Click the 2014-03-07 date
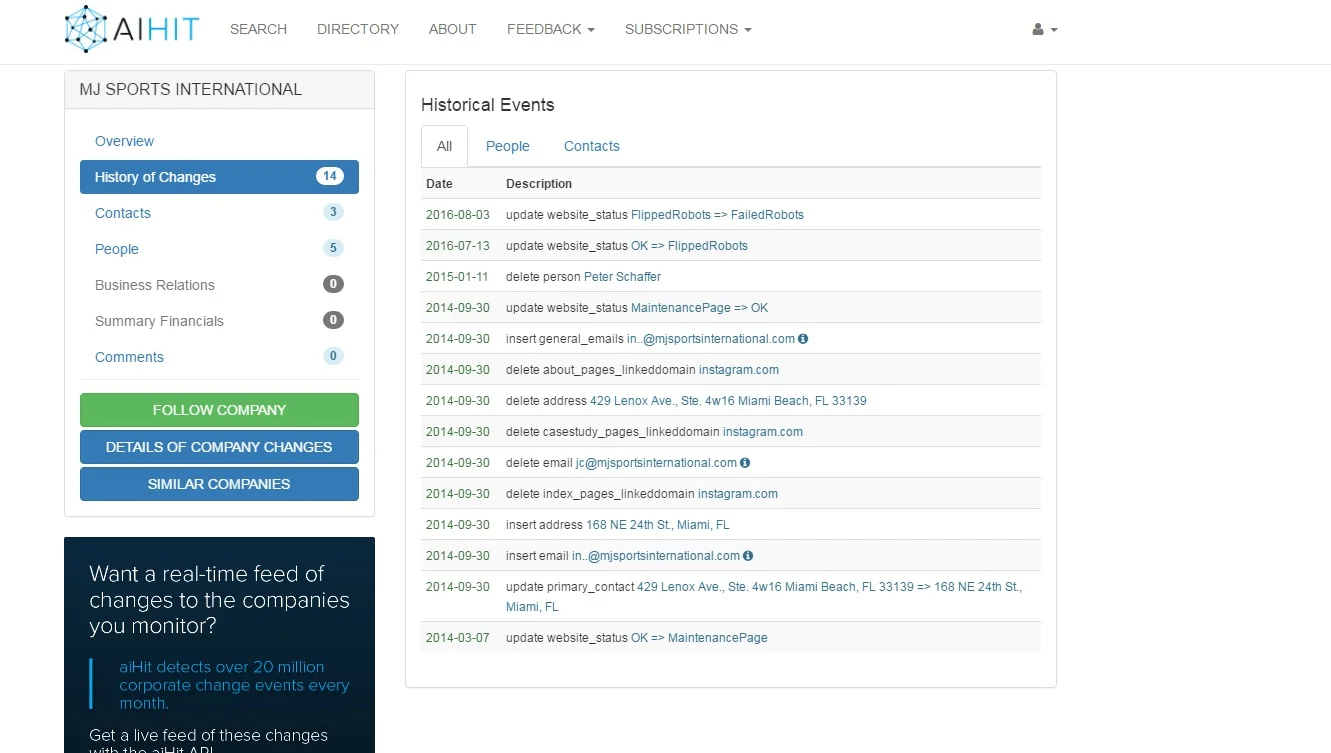Screen dimensions: 1331x753 458,638
